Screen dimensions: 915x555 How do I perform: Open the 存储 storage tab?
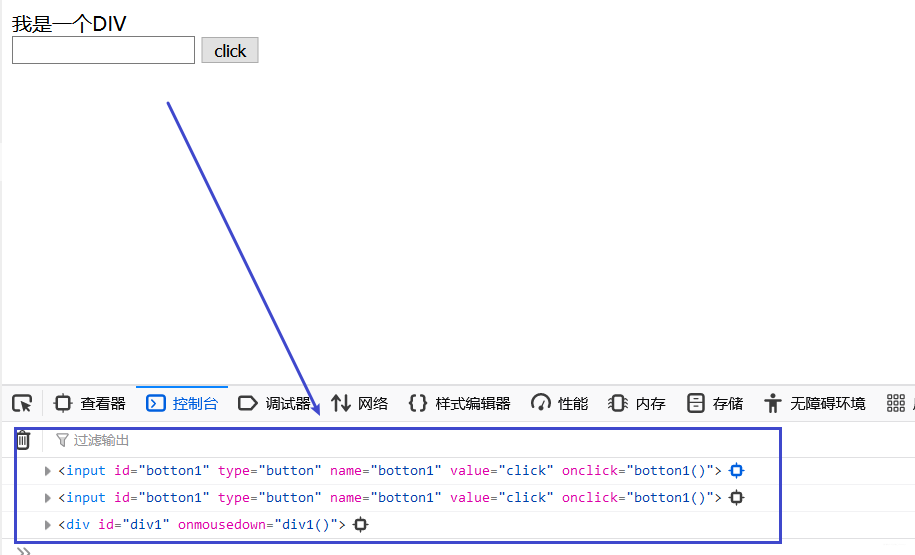(x=715, y=403)
